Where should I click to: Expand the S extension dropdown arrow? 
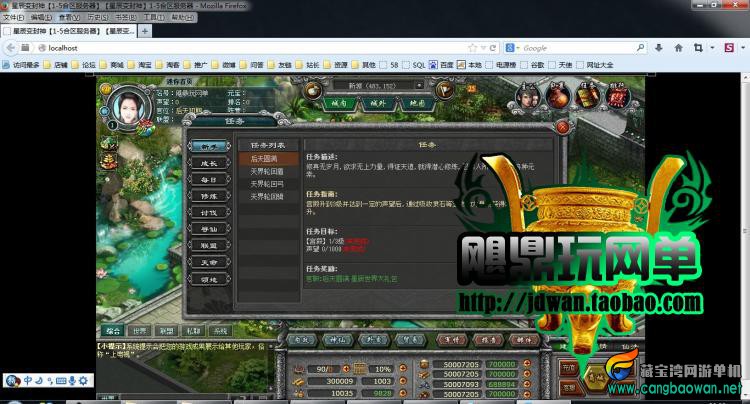[743, 48]
